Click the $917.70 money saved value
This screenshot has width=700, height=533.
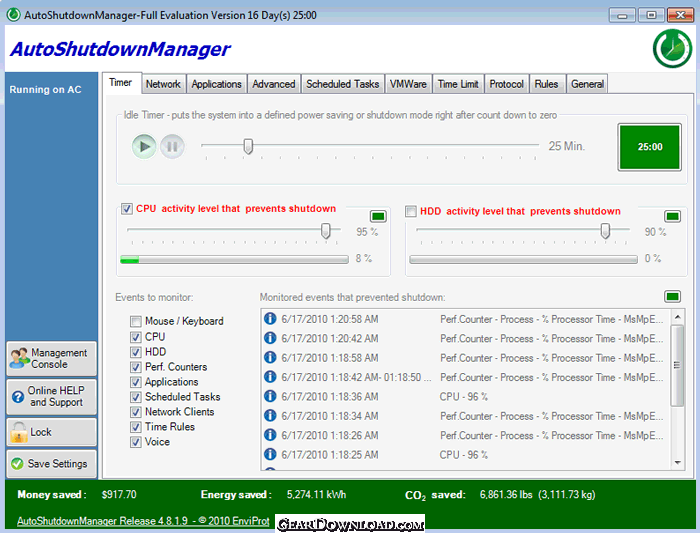pos(119,495)
